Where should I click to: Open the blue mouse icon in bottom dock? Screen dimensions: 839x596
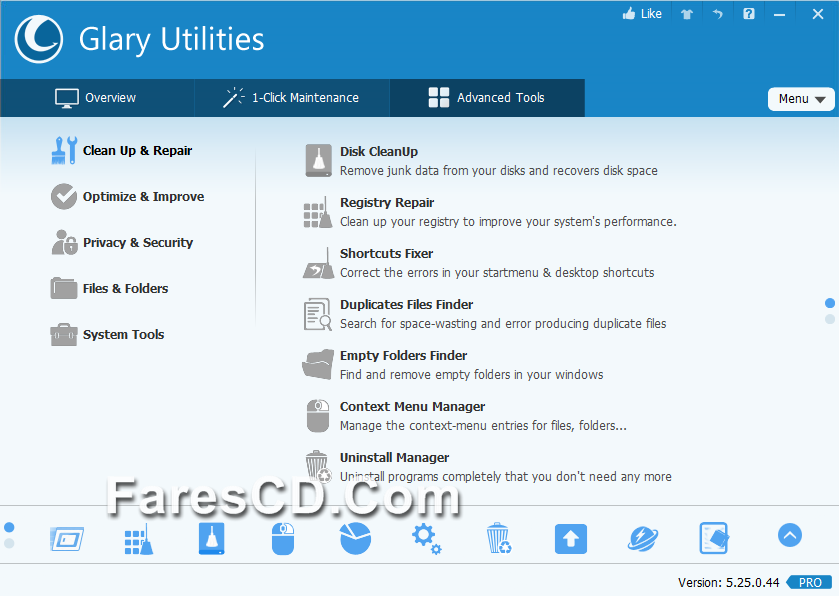coord(283,538)
